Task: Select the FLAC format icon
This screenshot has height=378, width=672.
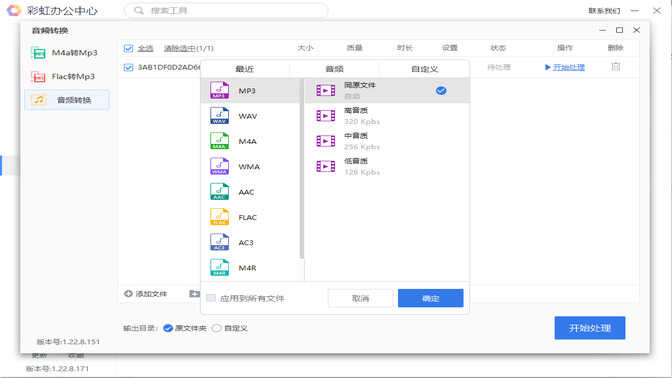Action: point(219,217)
